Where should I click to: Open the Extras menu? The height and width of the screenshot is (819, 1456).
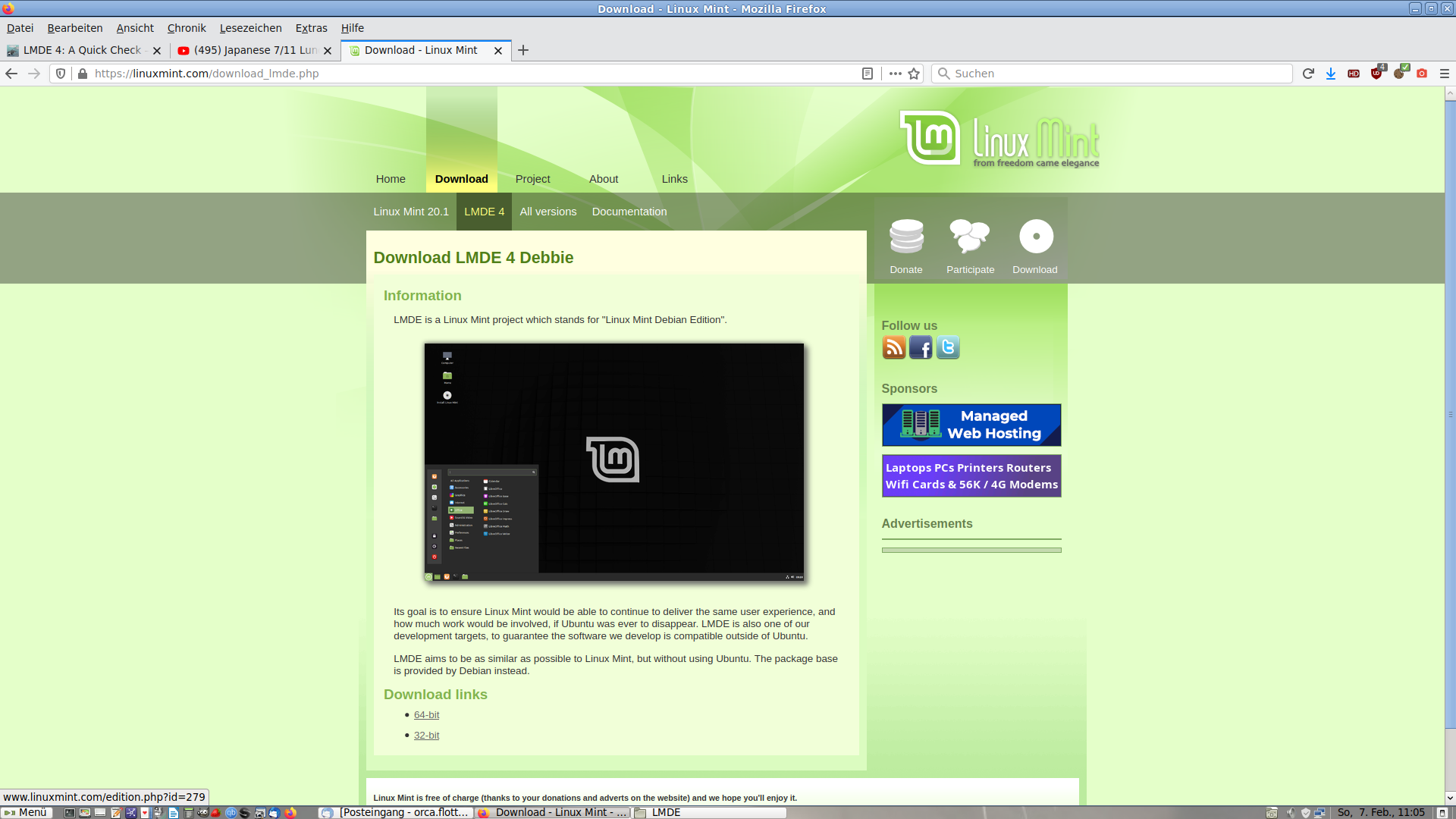coord(312,28)
